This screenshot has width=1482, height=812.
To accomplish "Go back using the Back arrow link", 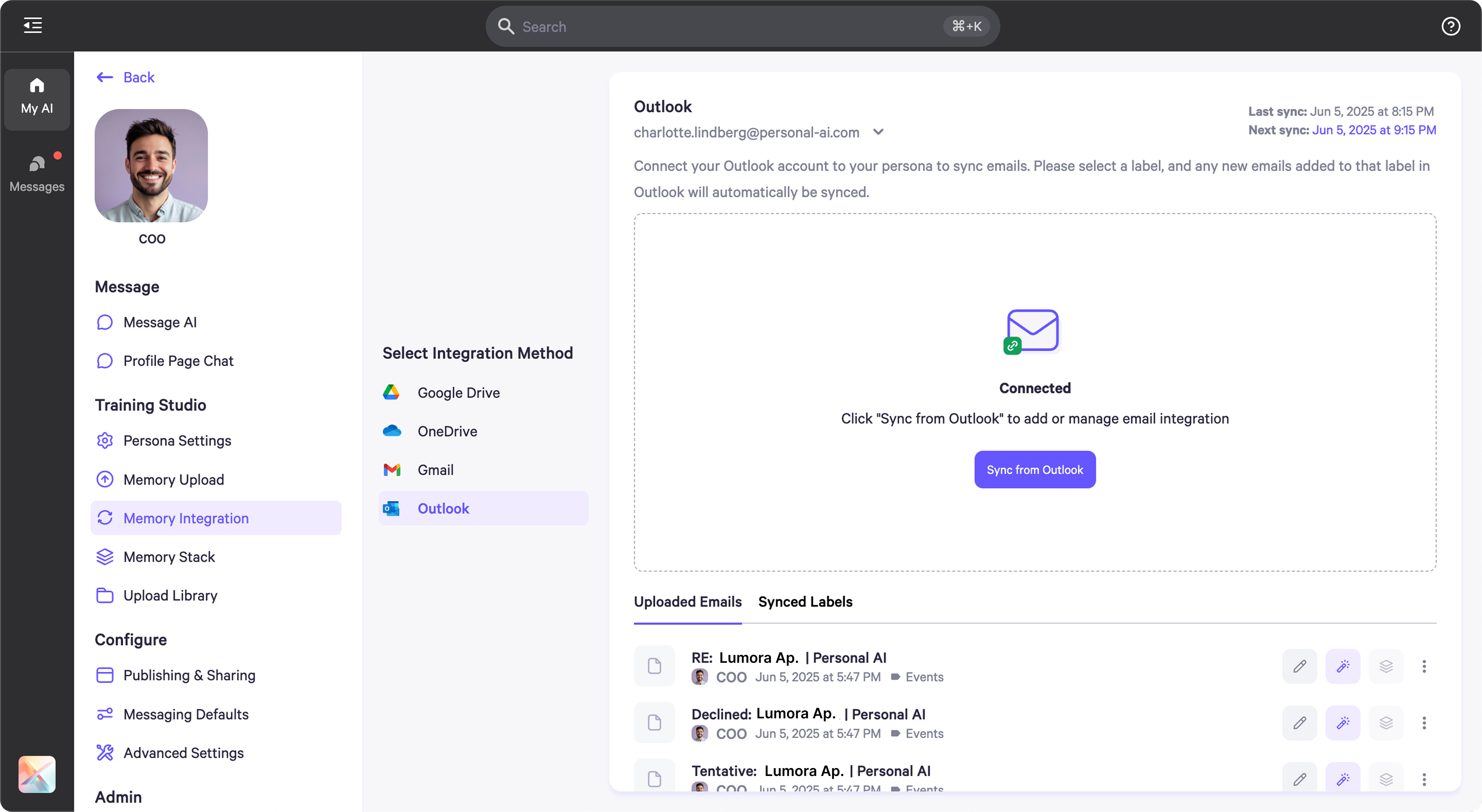I will point(126,77).
